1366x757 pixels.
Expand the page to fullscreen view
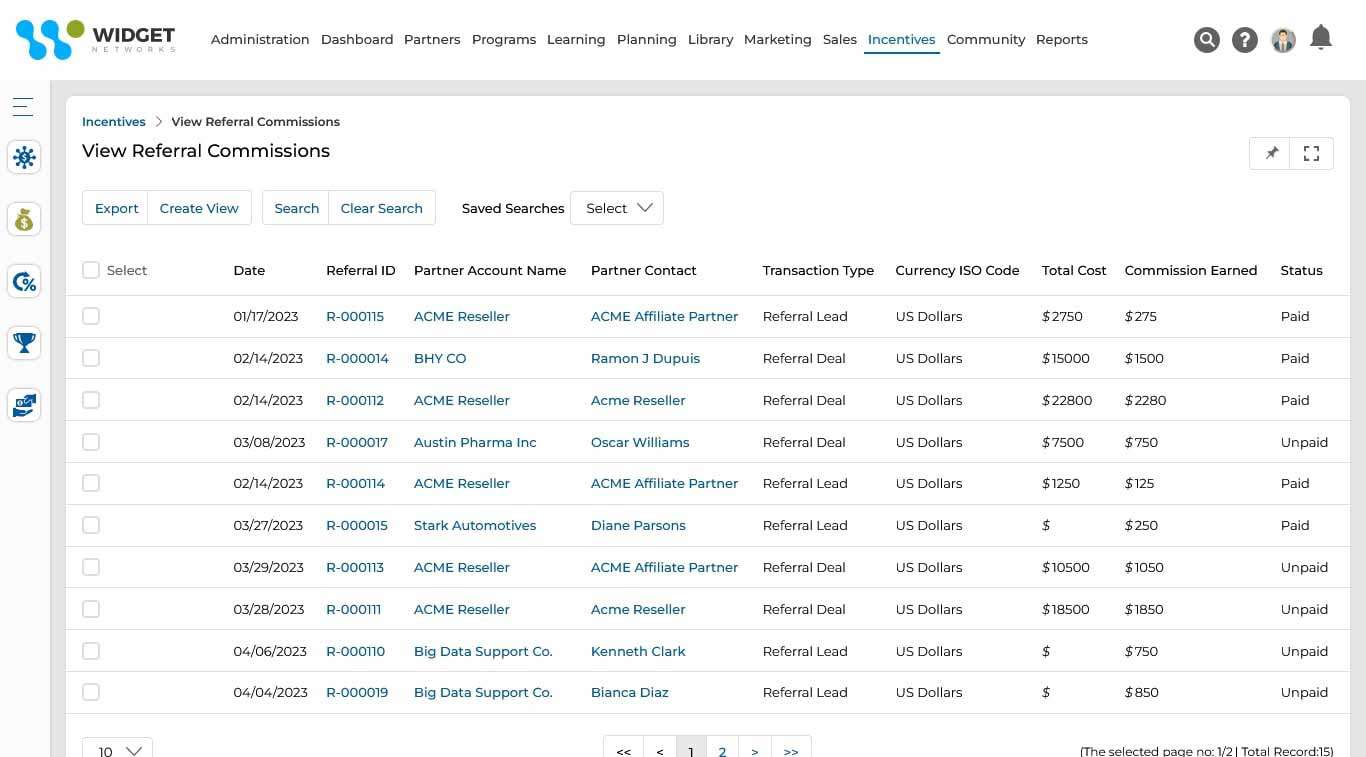[1311, 153]
